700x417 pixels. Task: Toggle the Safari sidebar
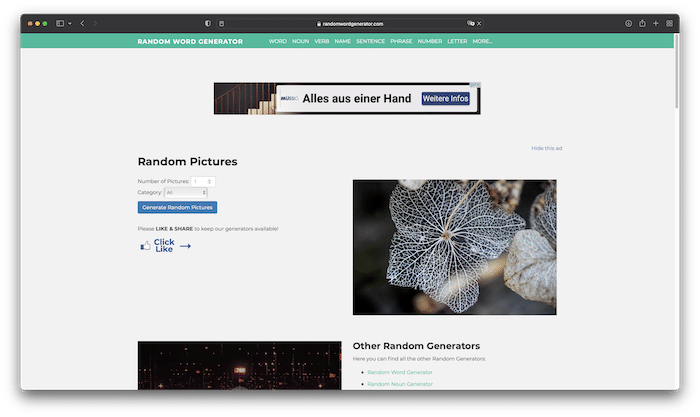(x=60, y=23)
